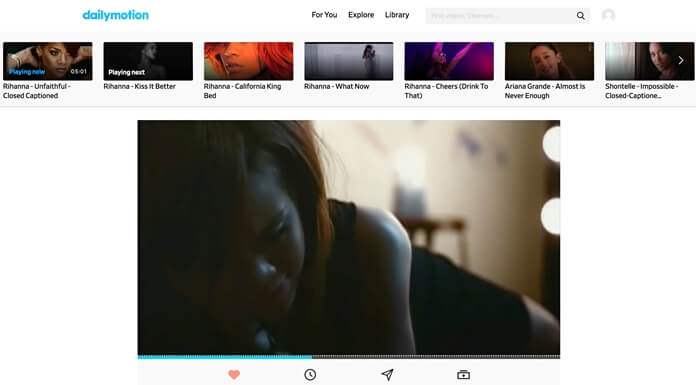Click the Rihanna - Kiss It Better title
696x385 pixels.
(x=139, y=86)
